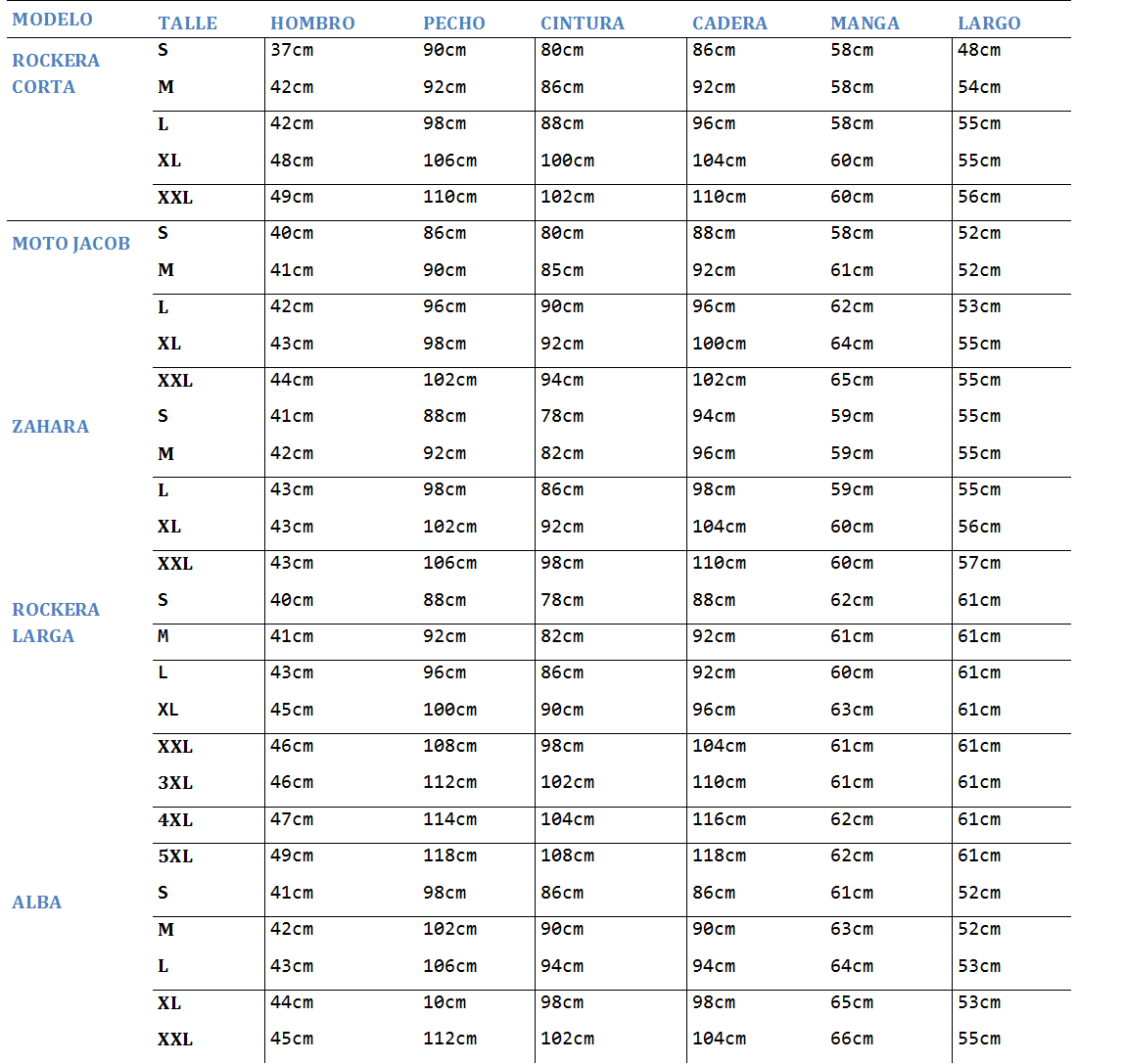1124x1064 pixels.
Task: Click the ROCKERA CORTA model label
Action: click(56, 73)
